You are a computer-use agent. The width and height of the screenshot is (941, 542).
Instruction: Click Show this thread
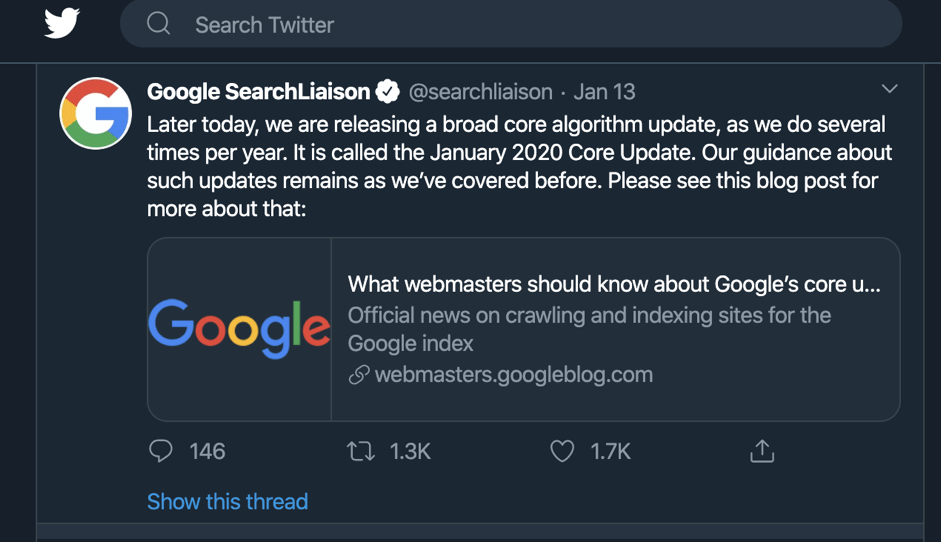[x=227, y=501]
